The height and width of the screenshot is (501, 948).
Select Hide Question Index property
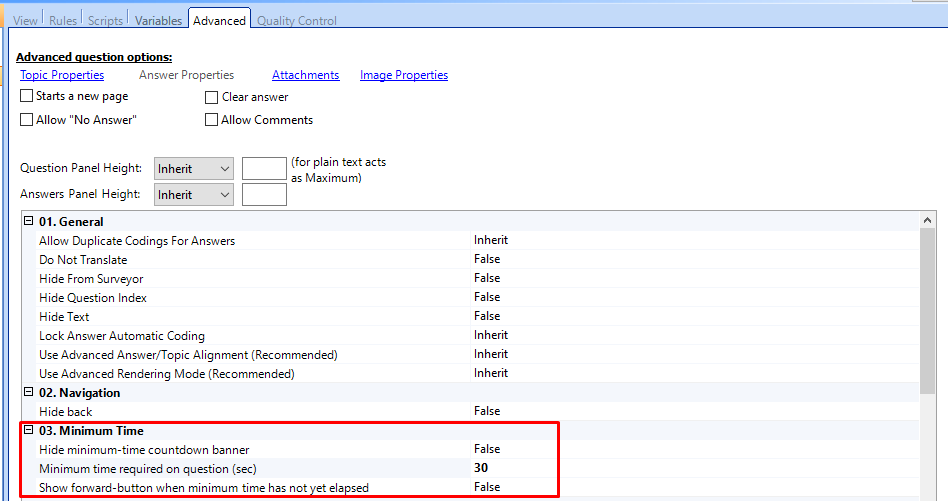[478, 297]
